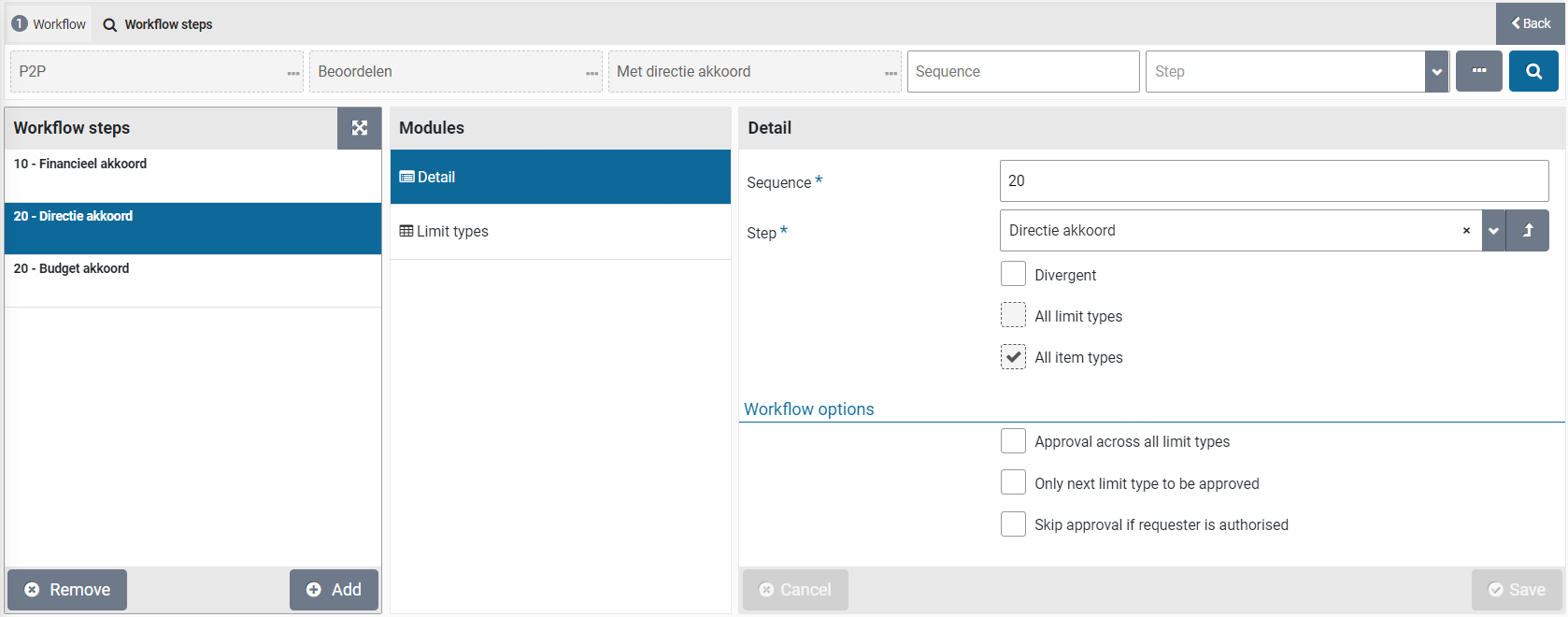Click the arrow icon next to Step field
This screenshot has width=1568, height=617.
tap(1528, 231)
